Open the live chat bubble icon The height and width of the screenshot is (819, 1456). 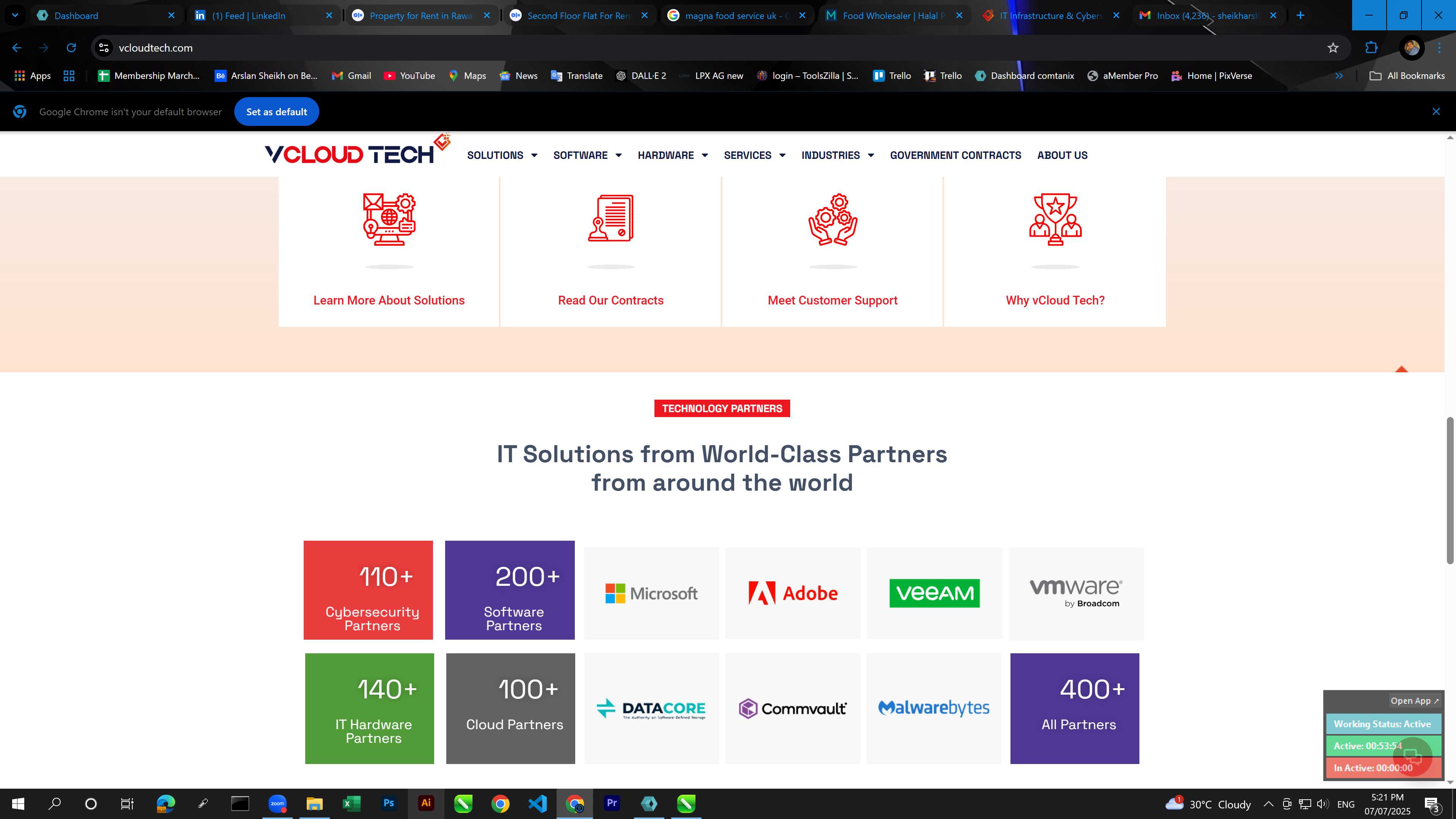[x=1412, y=756]
